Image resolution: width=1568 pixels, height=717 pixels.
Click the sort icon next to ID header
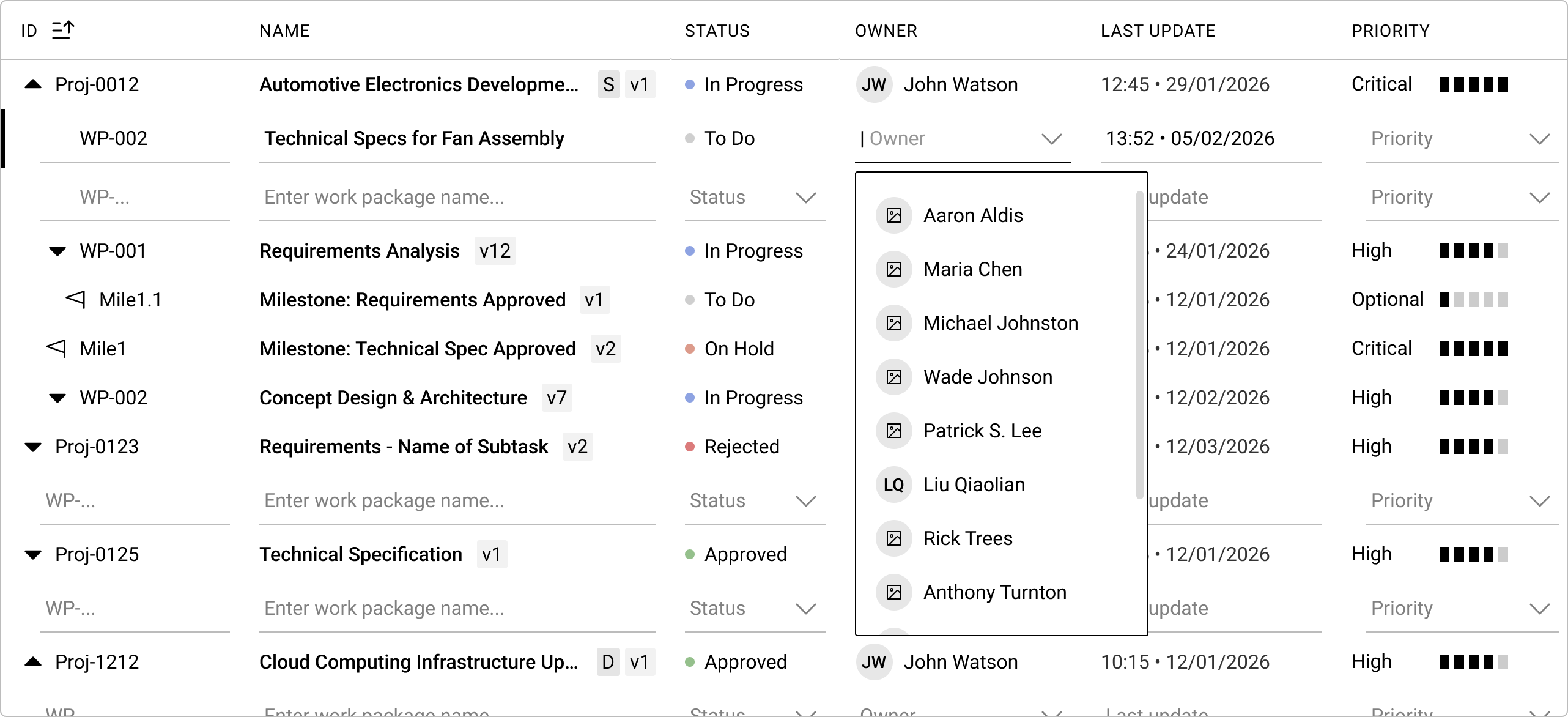point(63,29)
